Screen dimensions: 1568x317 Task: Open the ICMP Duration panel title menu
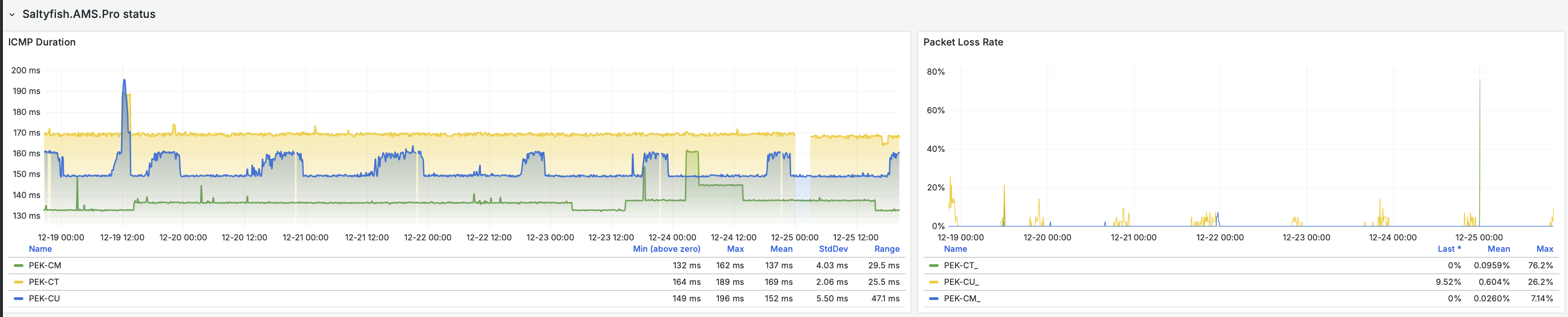pos(42,42)
